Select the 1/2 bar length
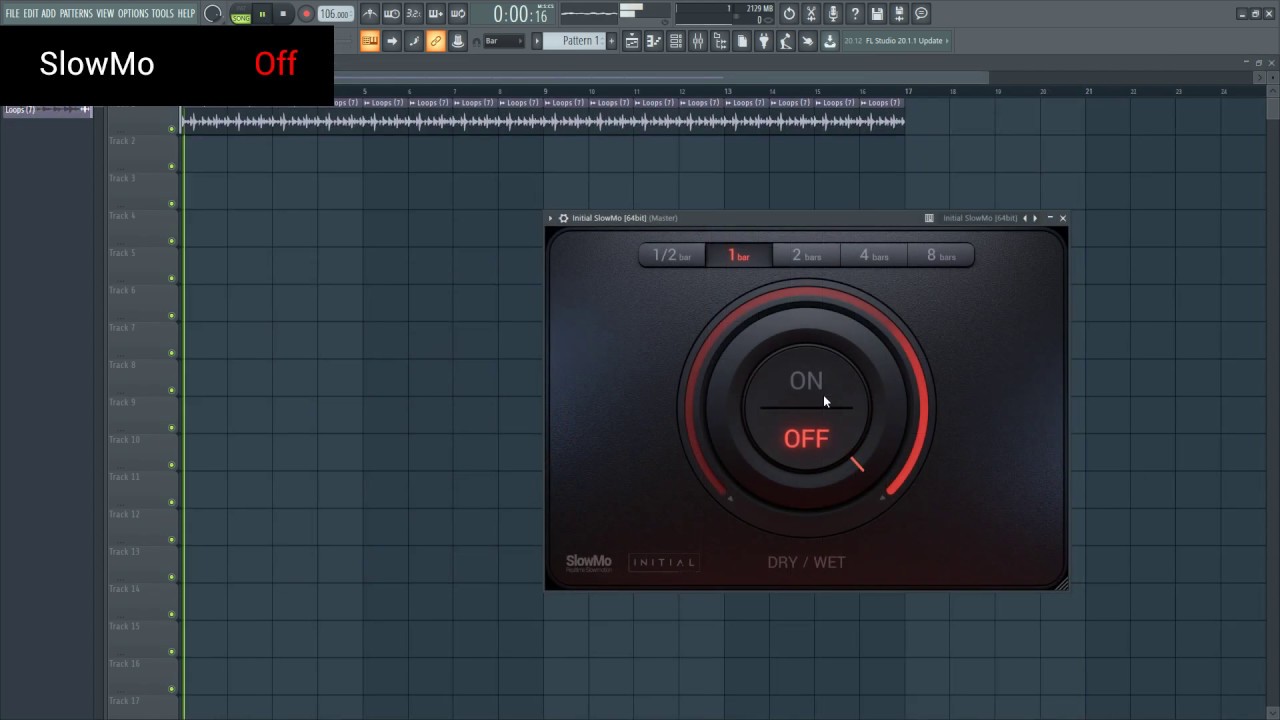 tap(672, 255)
